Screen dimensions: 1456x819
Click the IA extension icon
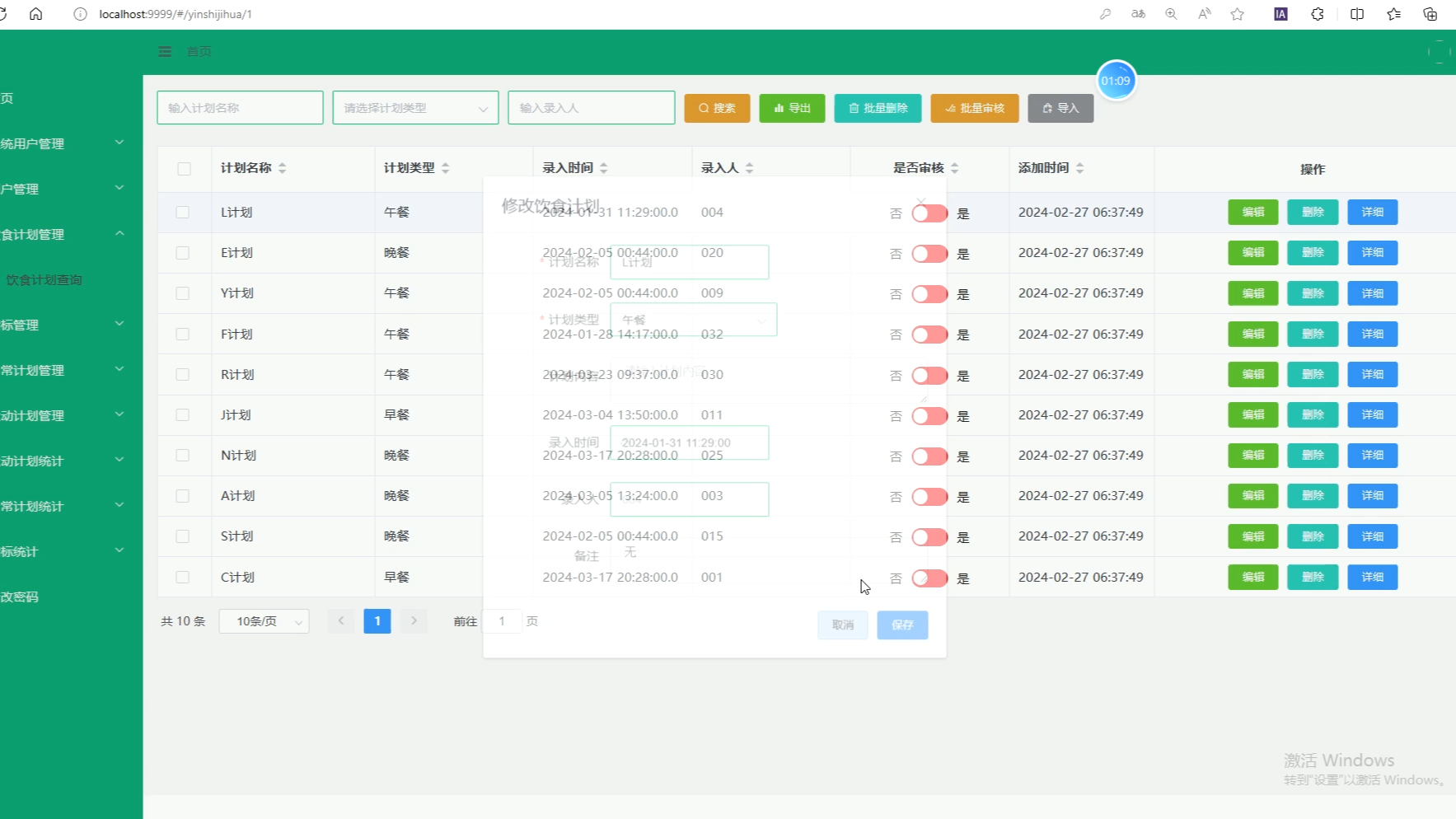tap(1280, 14)
